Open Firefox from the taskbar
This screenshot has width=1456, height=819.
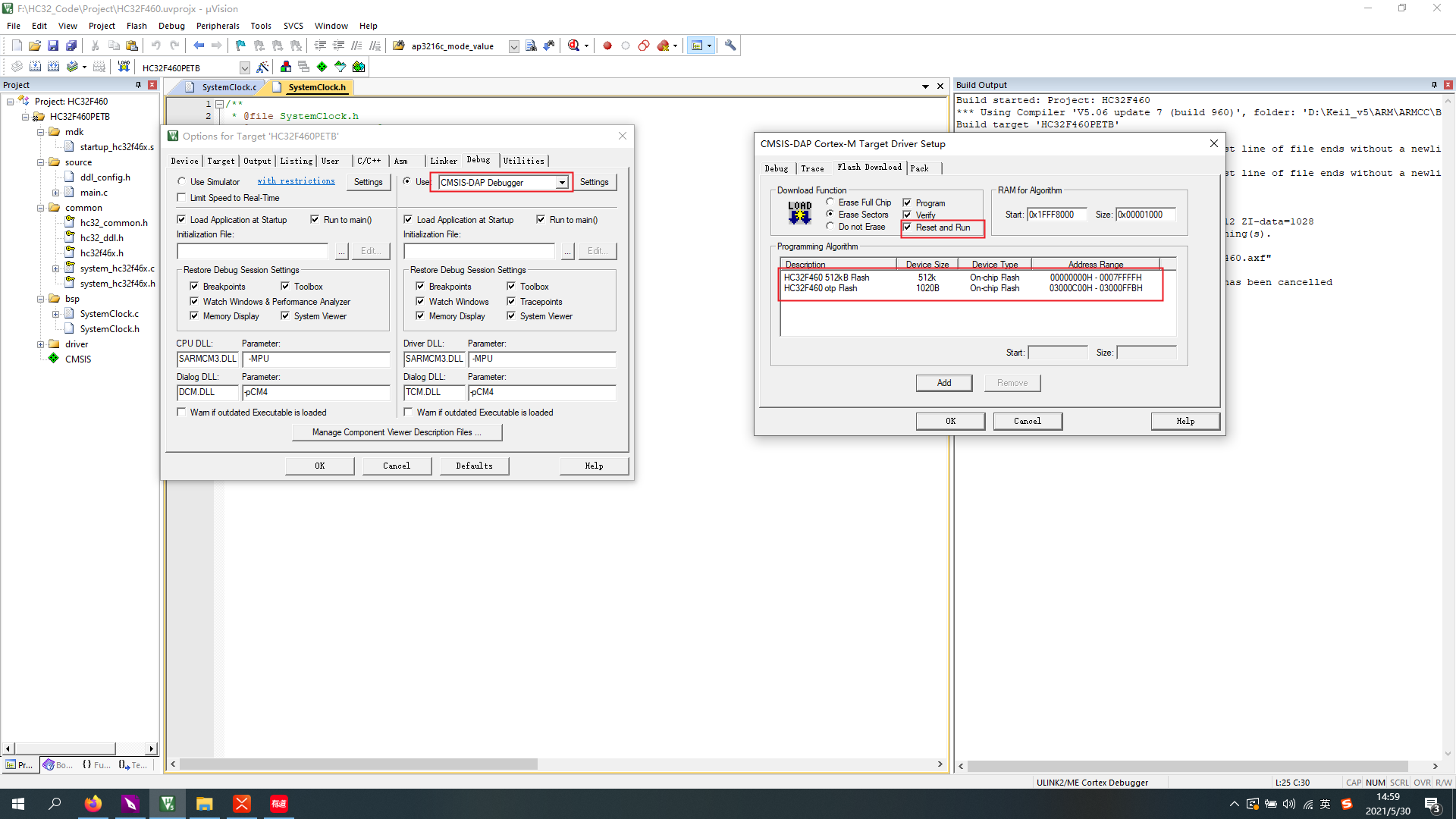(x=93, y=804)
